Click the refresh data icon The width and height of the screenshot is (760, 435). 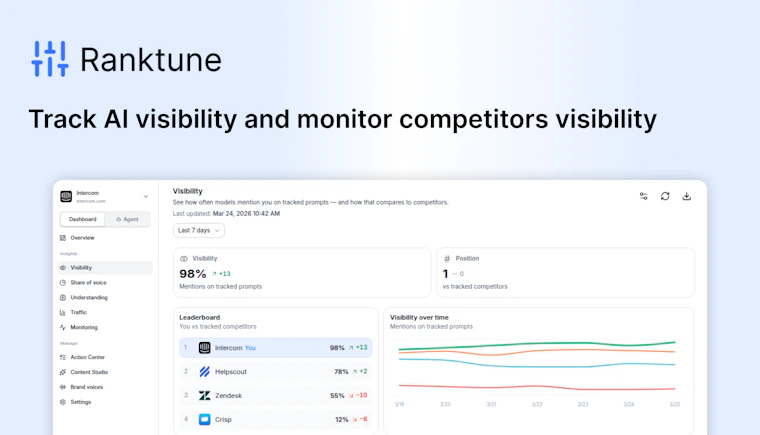tap(665, 196)
